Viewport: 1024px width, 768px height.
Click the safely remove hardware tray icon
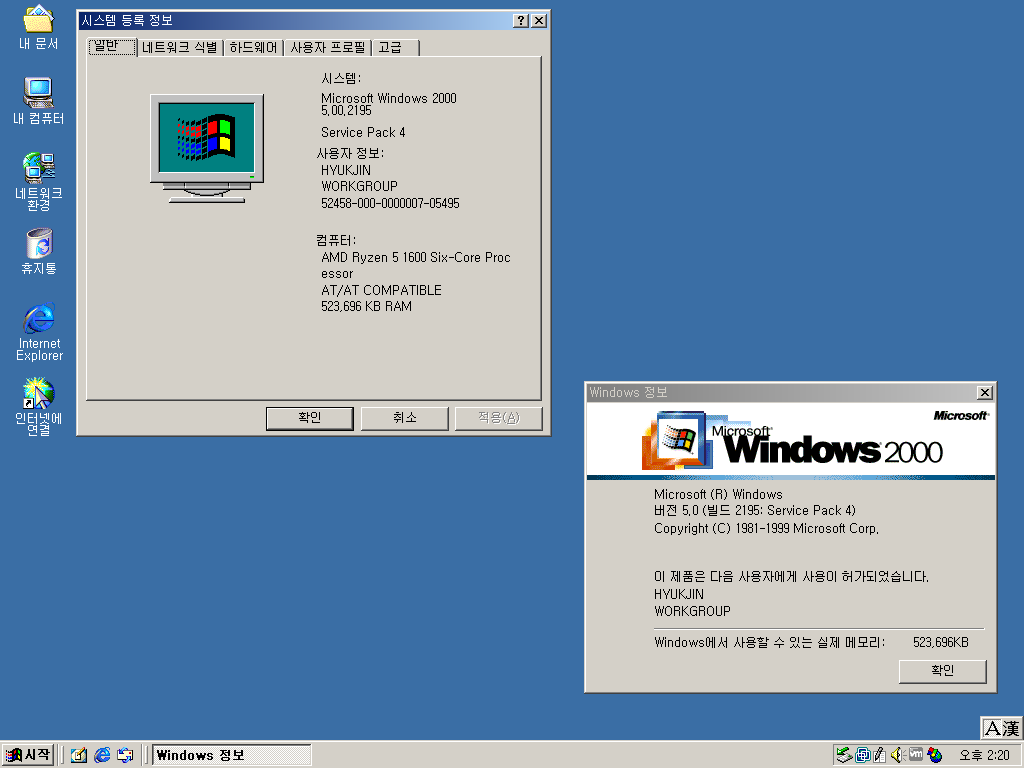point(844,755)
